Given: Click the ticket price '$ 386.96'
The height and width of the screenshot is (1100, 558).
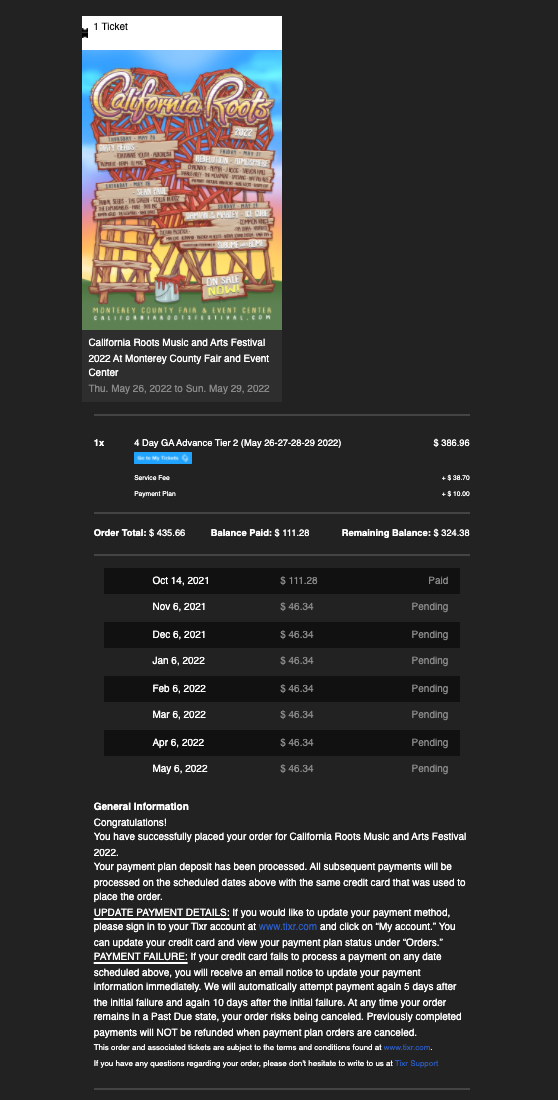Looking at the screenshot, I should pyautogui.click(x=451, y=443).
